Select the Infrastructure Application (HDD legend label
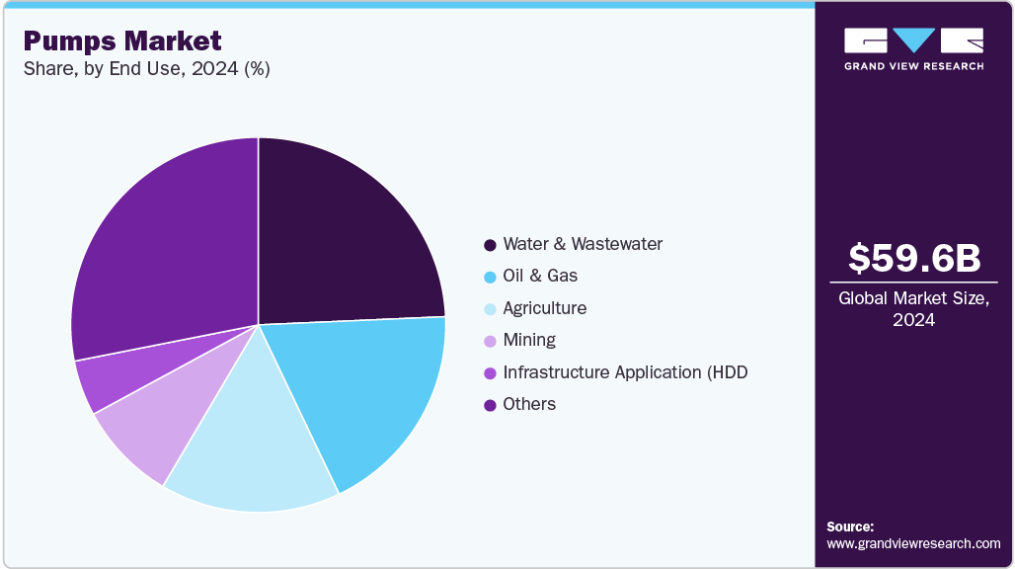This screenshot has height=569, width=1015. (x=625, y=372)
